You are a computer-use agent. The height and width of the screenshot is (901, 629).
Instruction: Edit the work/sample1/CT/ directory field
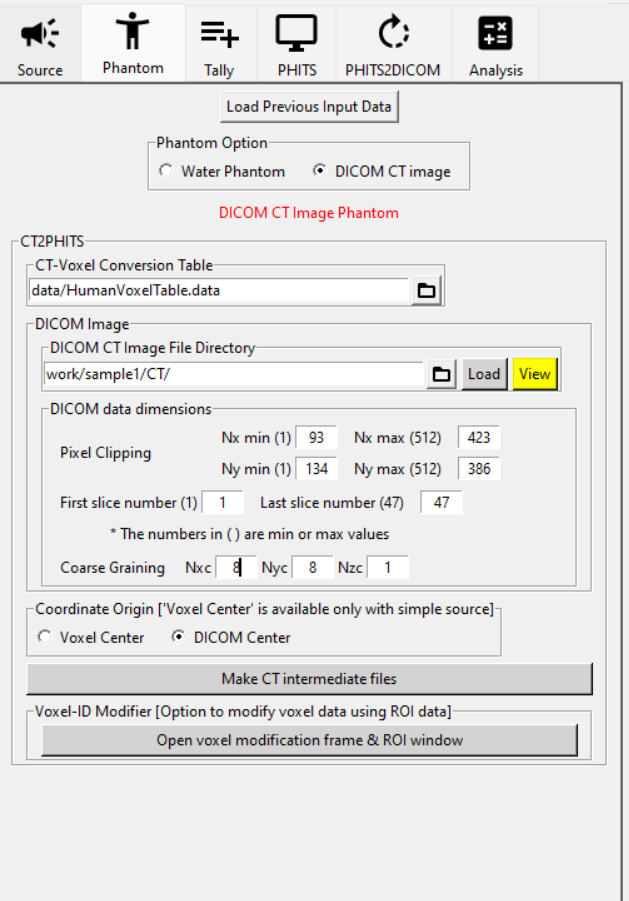(x=233, y=375)
